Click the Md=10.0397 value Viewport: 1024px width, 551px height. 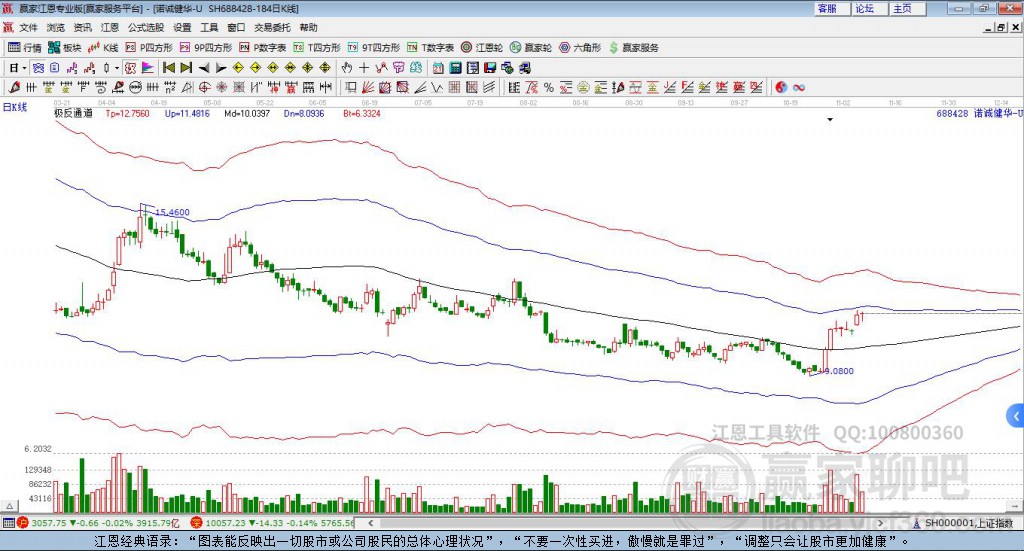click(247, 114)
